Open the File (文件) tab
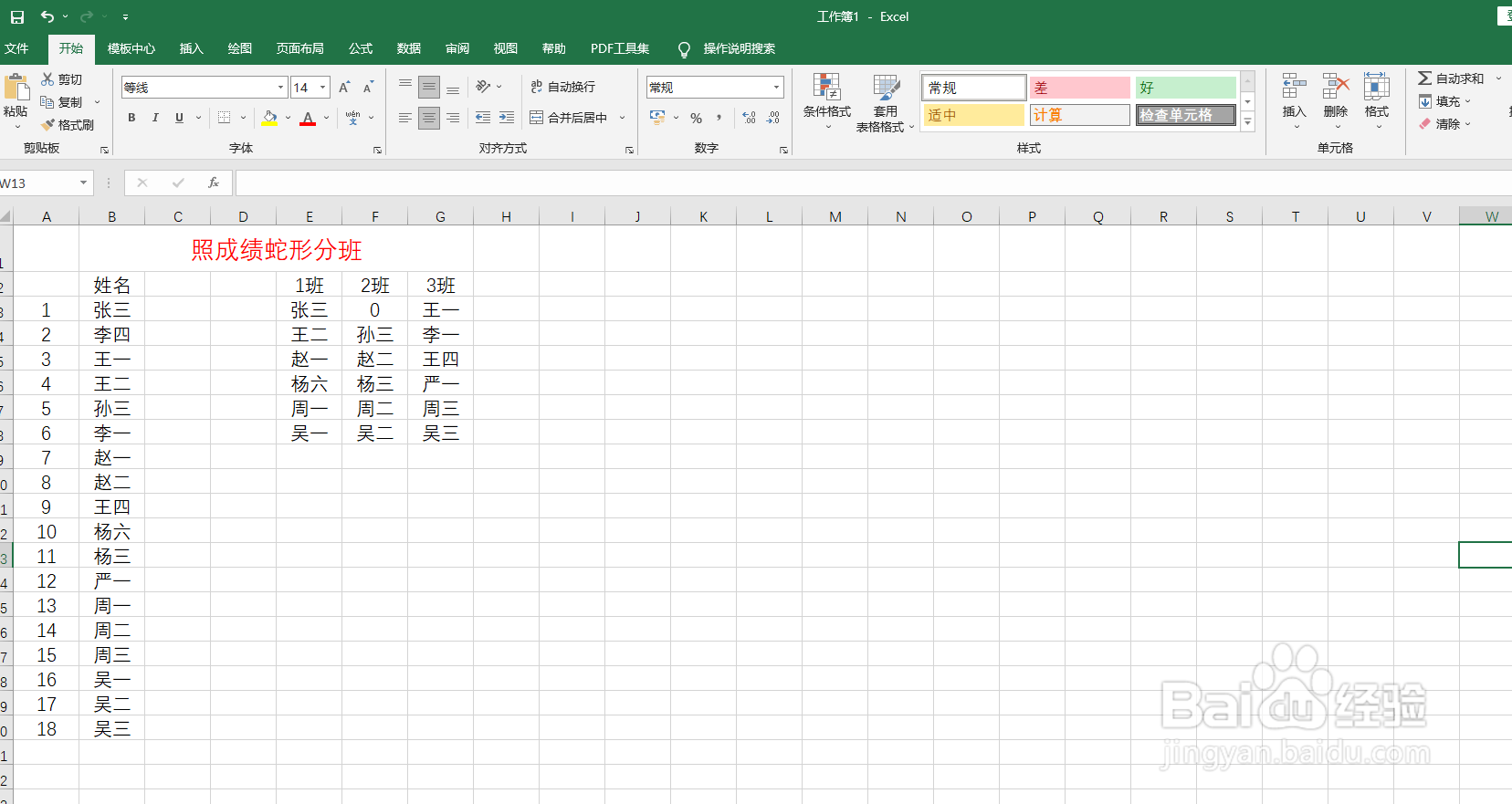The height and width of the screenshot is (804, 1512). click(x=16, y=48)
